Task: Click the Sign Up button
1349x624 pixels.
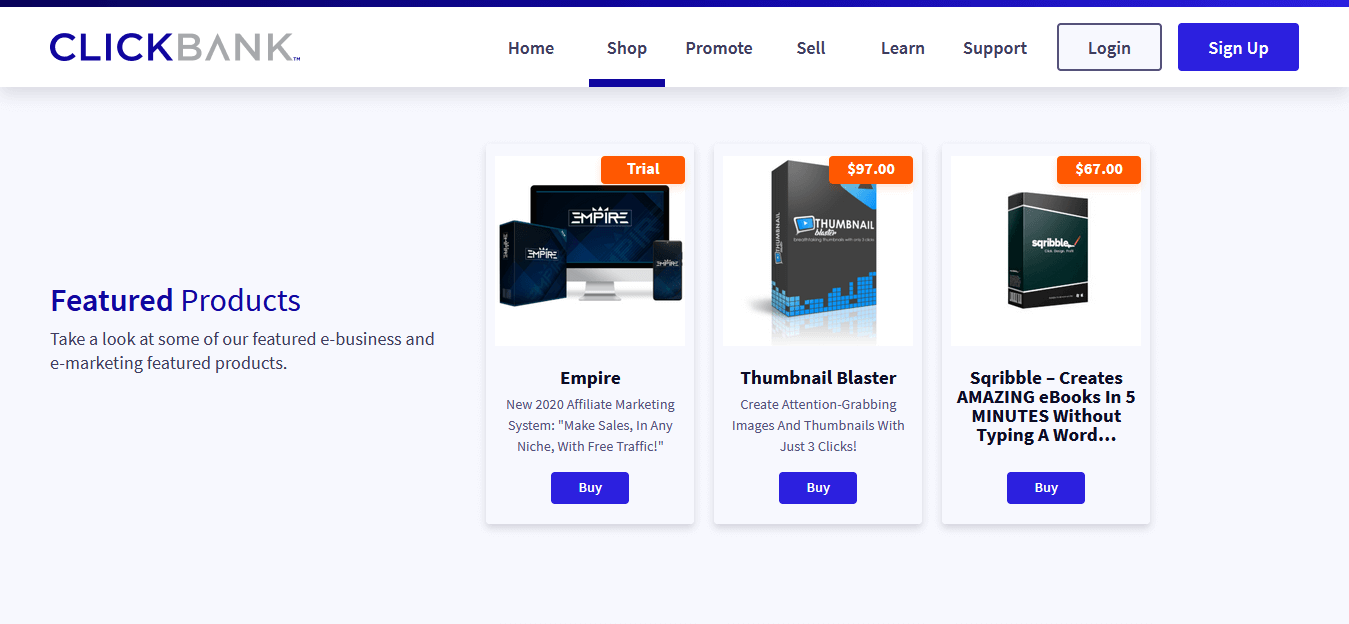Action: coord(1238,47)
